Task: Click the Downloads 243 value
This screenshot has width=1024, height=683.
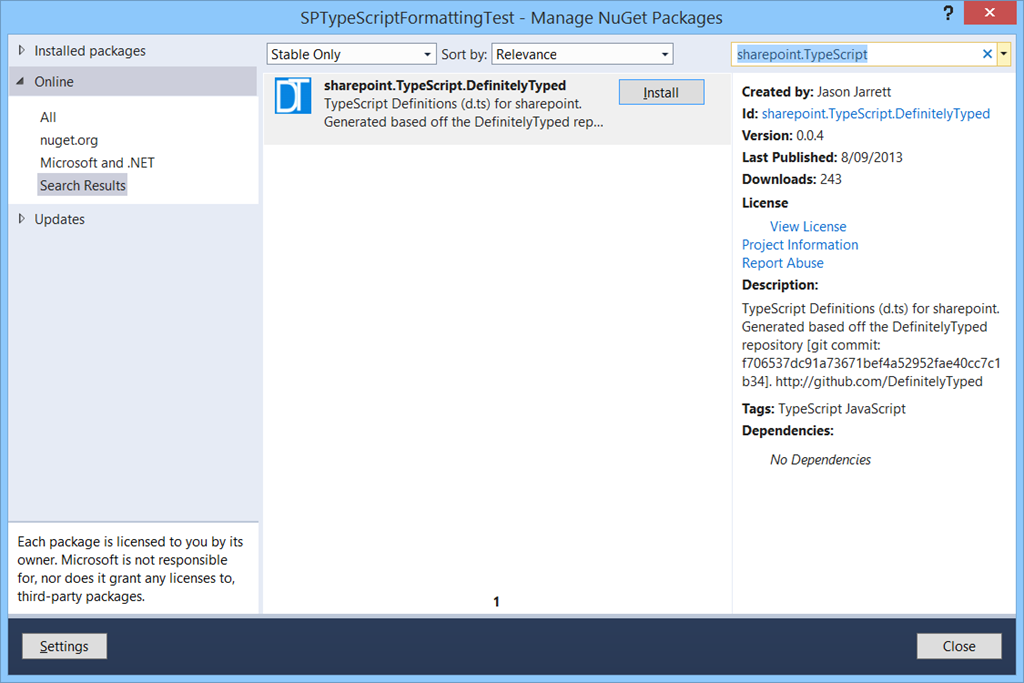Action: point(831,180)
